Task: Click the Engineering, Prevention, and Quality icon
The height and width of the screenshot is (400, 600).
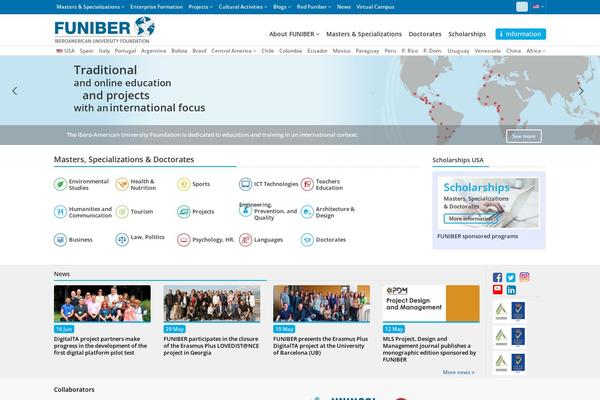Action: 245,211
